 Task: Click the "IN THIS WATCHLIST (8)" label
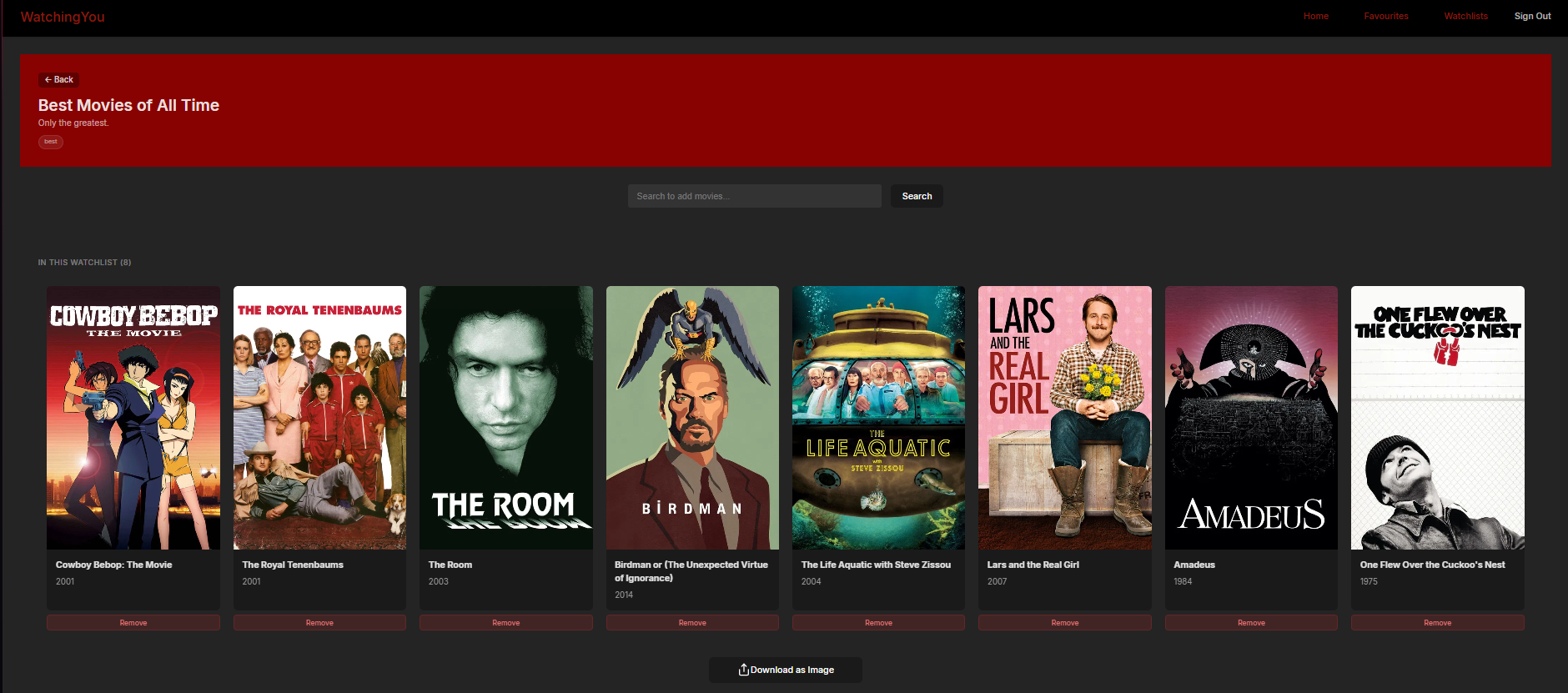[84, 263]
